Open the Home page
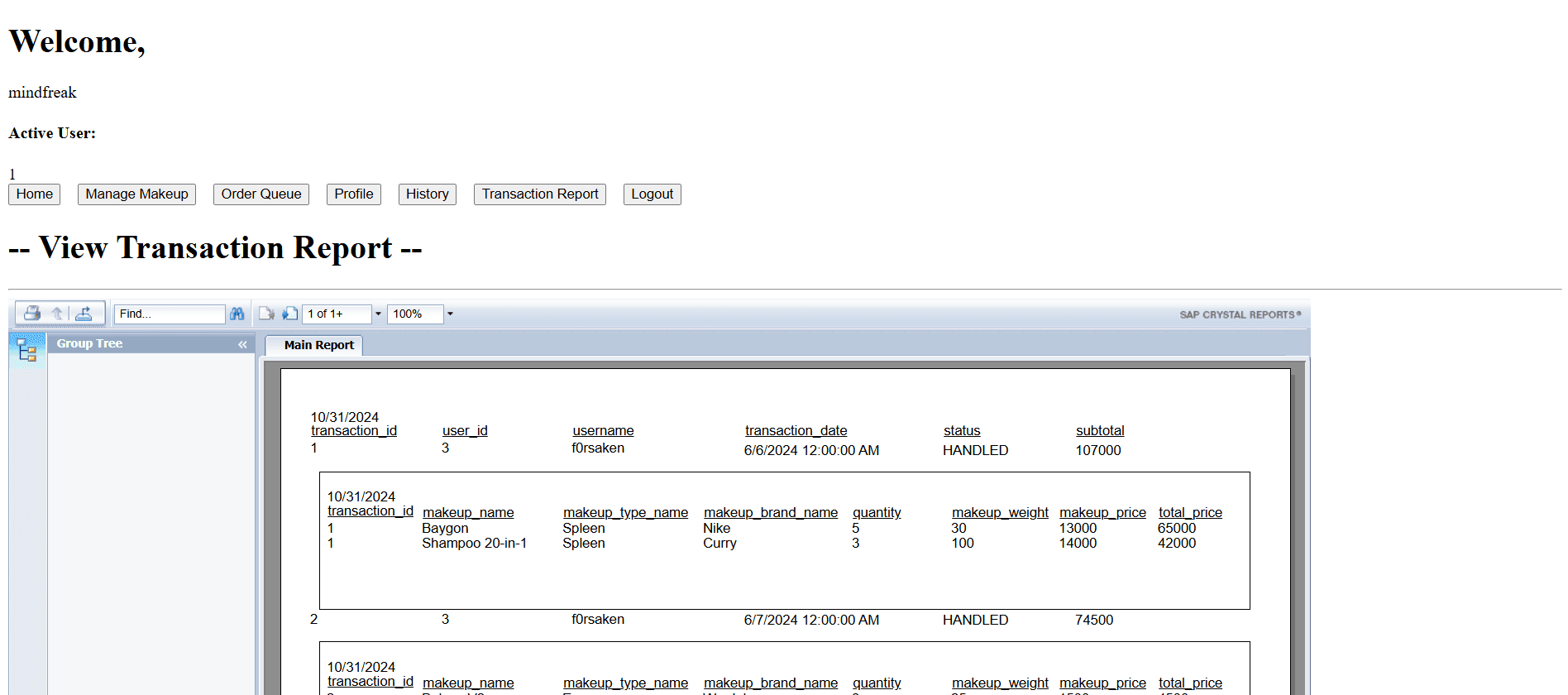The image size is (1568, 695). pos(35,194)
